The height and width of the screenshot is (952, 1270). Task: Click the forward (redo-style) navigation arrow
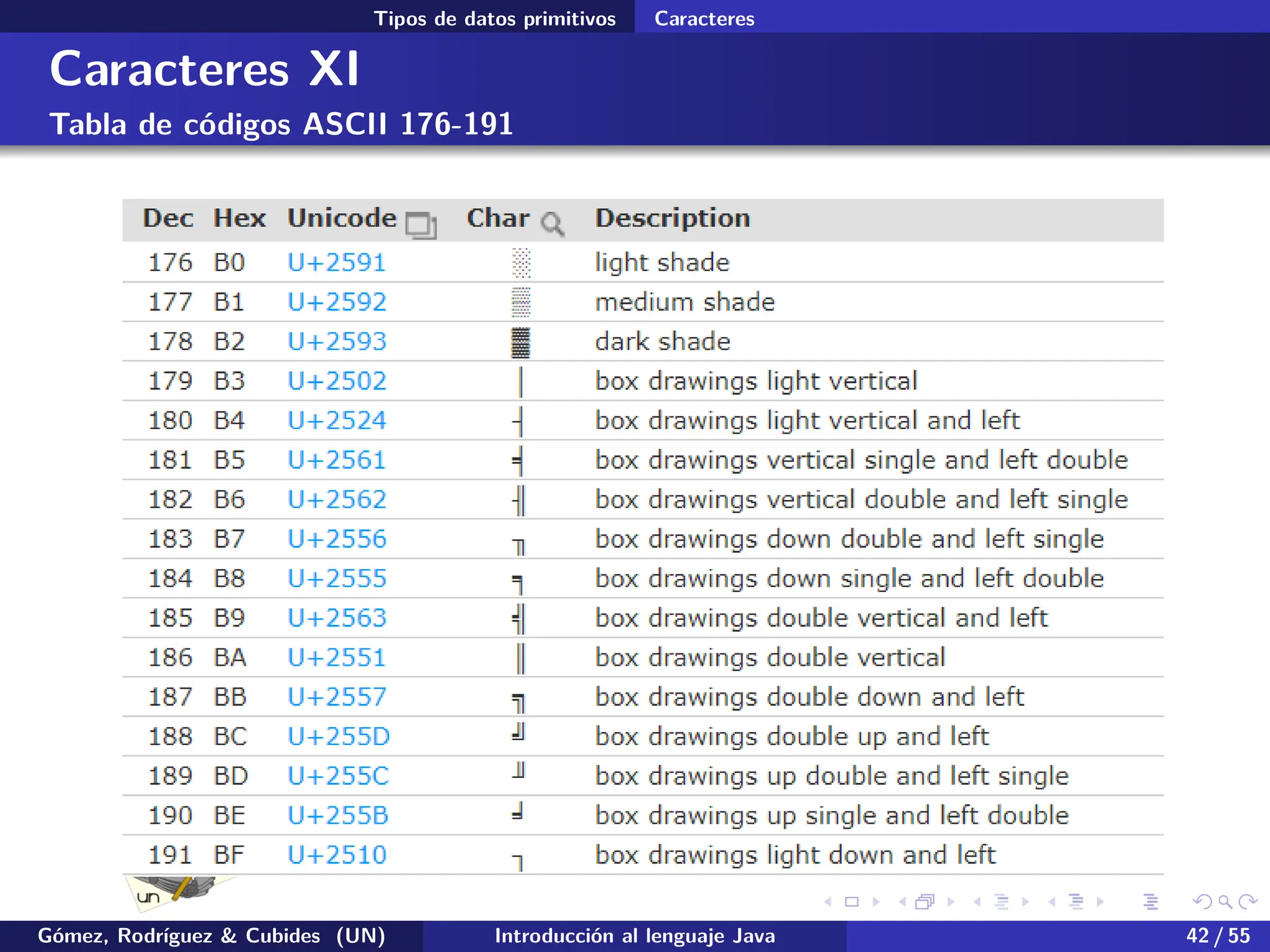tap(1248, 902)
